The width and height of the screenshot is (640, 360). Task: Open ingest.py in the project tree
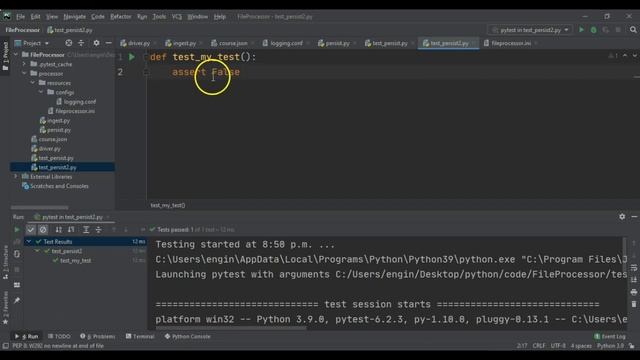click(x=58, y=120)
